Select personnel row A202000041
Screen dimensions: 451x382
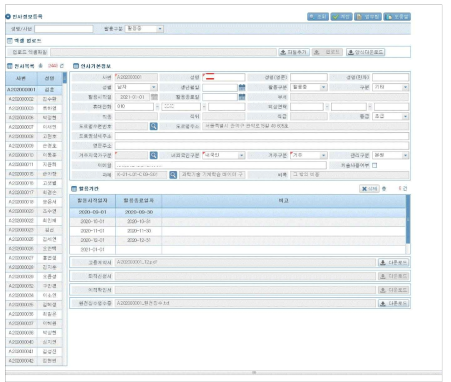(x=34, y=351)
